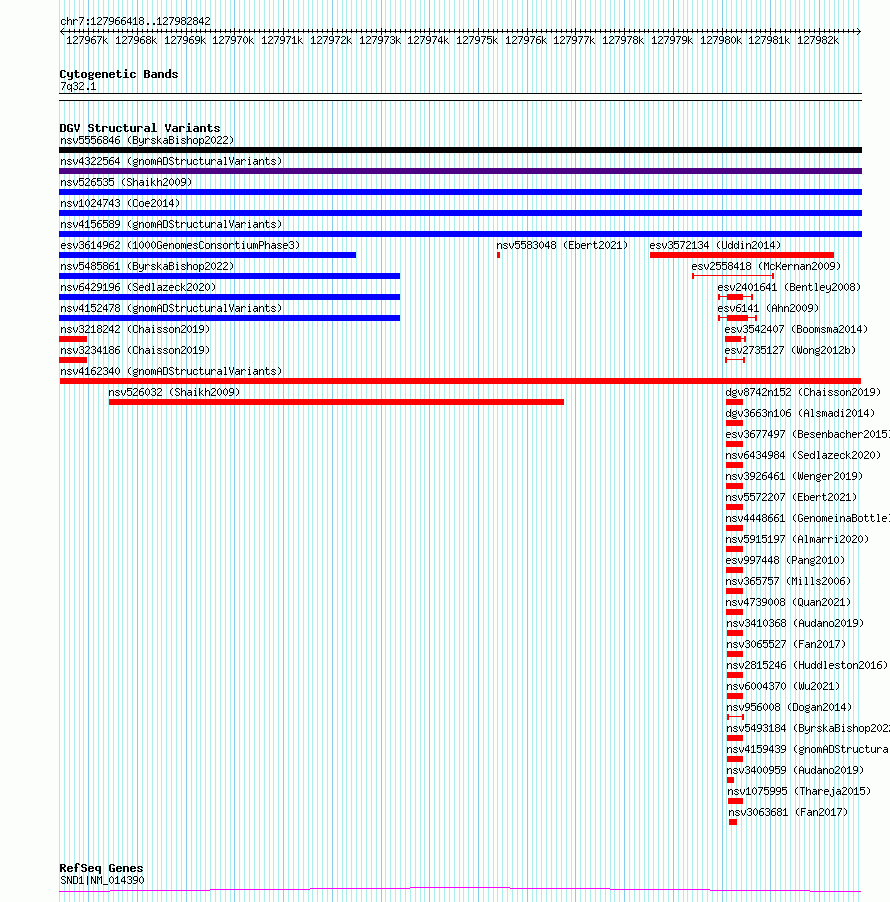Click the nsv5556846 (ByrskaBishop2022) variant label
Viewport: 890px width, 902px height.
147,140
